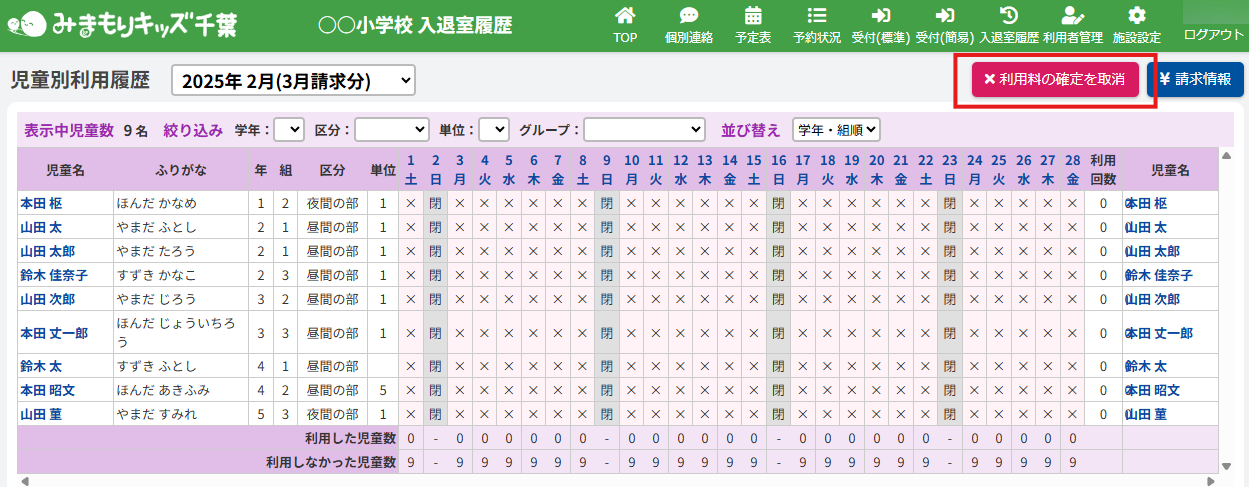This screenshot has width=1249, height=487.
Task: Click the TOP home icon
Action: click(625, 17)
